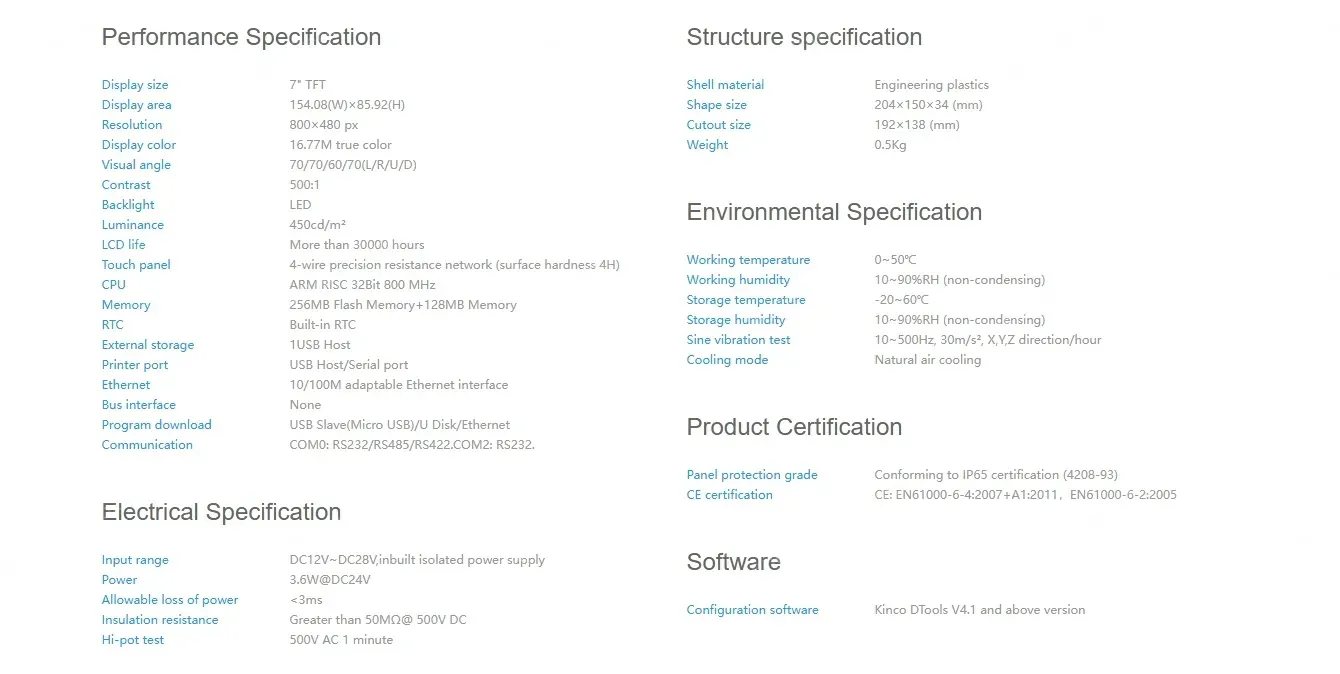Click the Touch panel label
Image resolution: width=1340 pixels, height=674 pixels.
(x=136, y=265)
